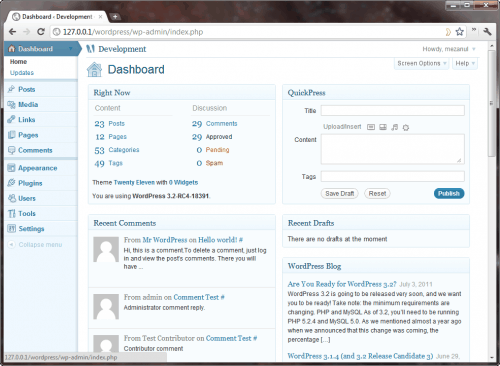
Task: Open the Howdy user dropdown arrow
Action: point(474,49)
